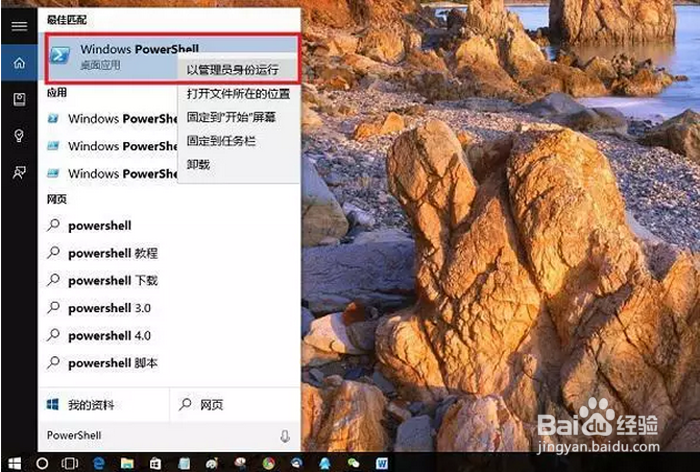
Task: Click the 我的资料 button
Action: point(104,405)
